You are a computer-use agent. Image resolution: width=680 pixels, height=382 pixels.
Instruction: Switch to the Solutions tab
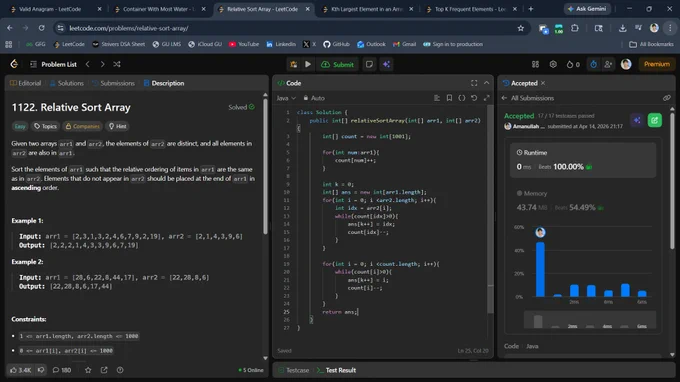(66, 83)
